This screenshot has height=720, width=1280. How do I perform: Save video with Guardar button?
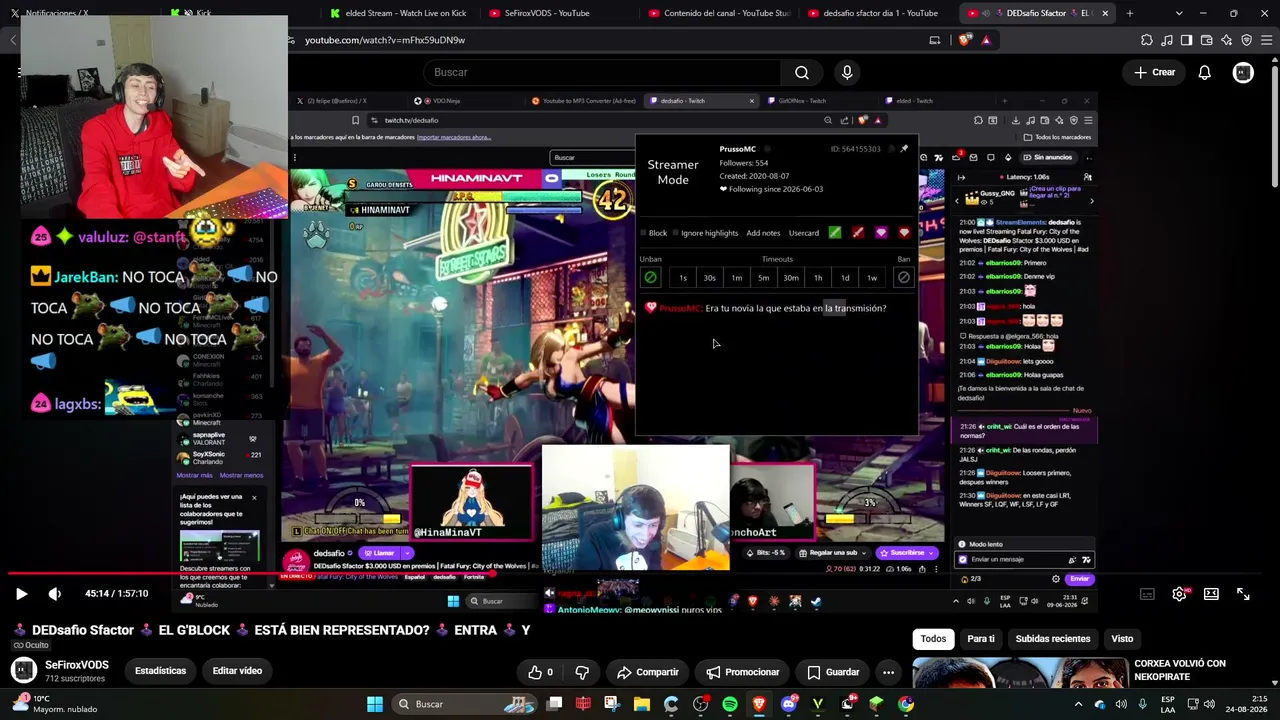pyautogui.click(x=833, y=672)
